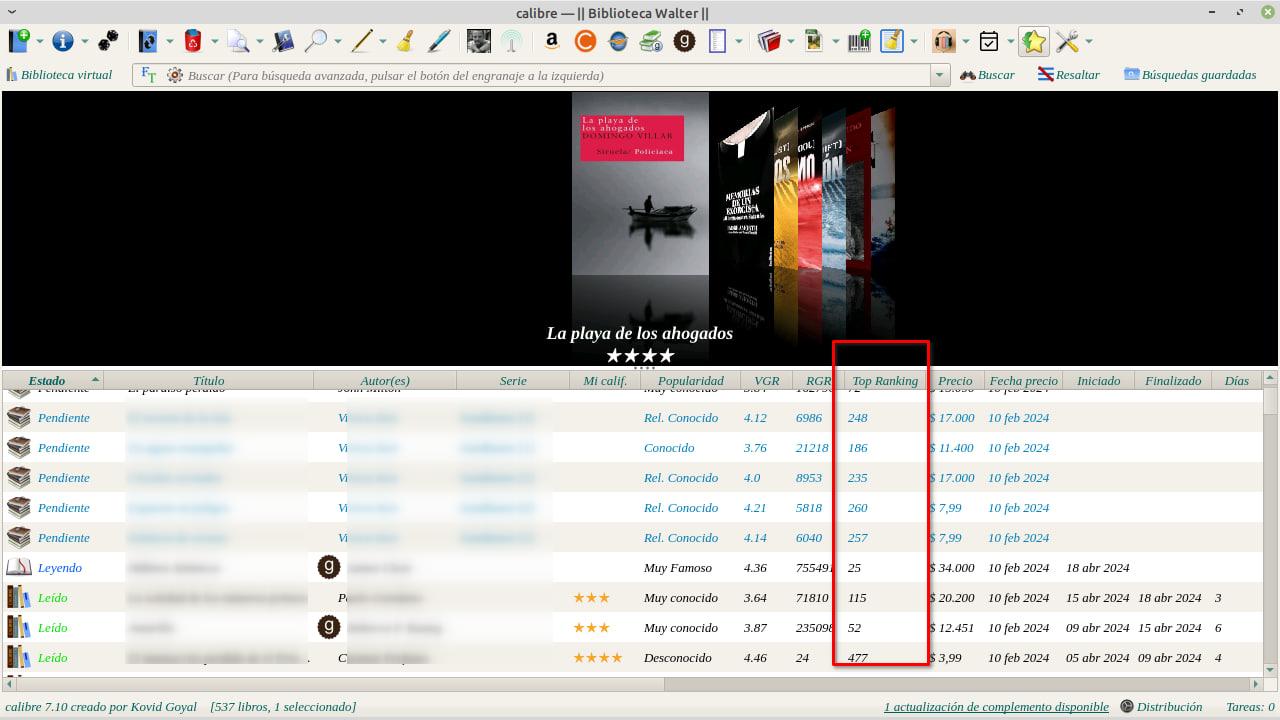Click the Convert books icon
Image resolution: width=1280 pixels, height=720 pixels.
point(148,41)
